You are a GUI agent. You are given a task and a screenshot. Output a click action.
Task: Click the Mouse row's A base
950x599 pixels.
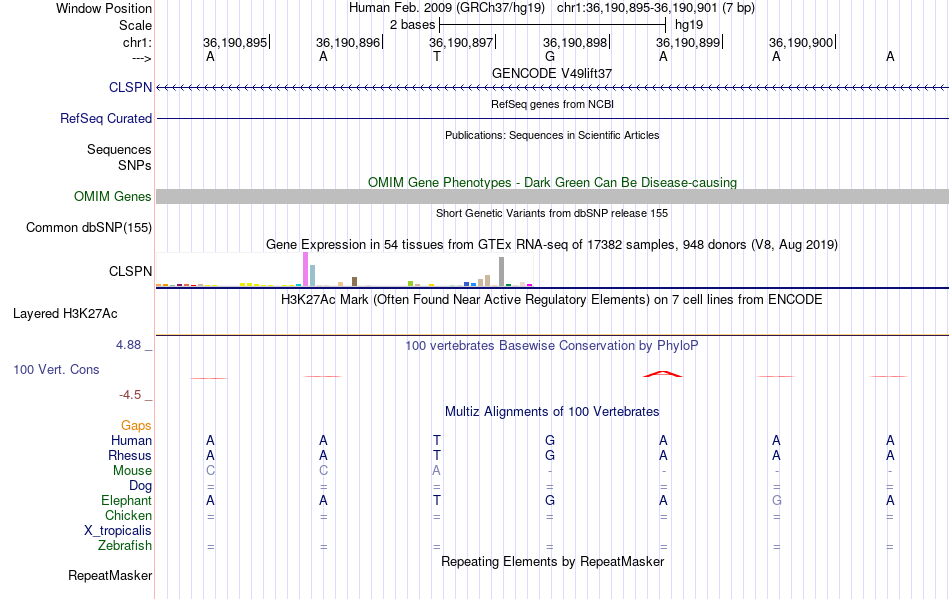pyautogui.click(x=436, y=471)
